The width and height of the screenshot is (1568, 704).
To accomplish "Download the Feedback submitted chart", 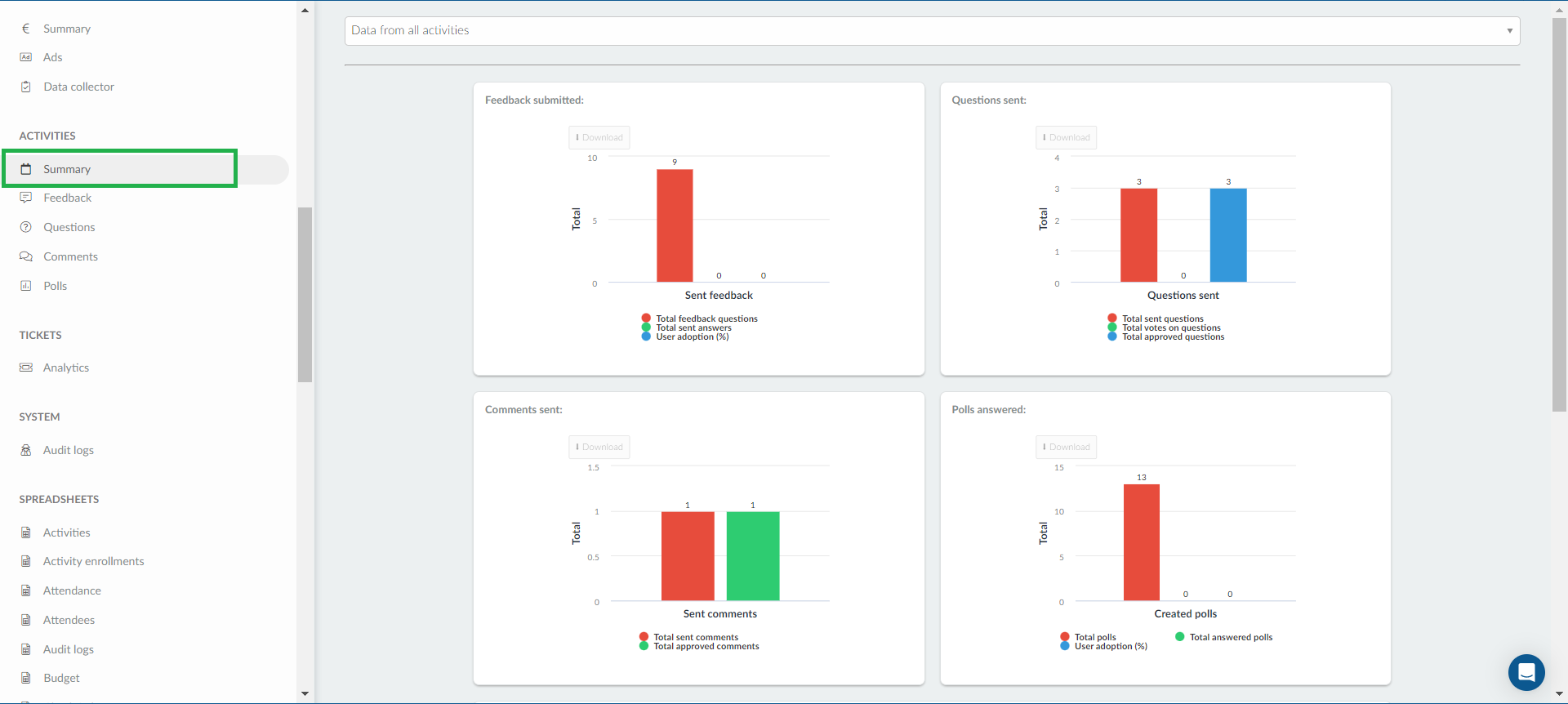I will [x=599, y=137].
